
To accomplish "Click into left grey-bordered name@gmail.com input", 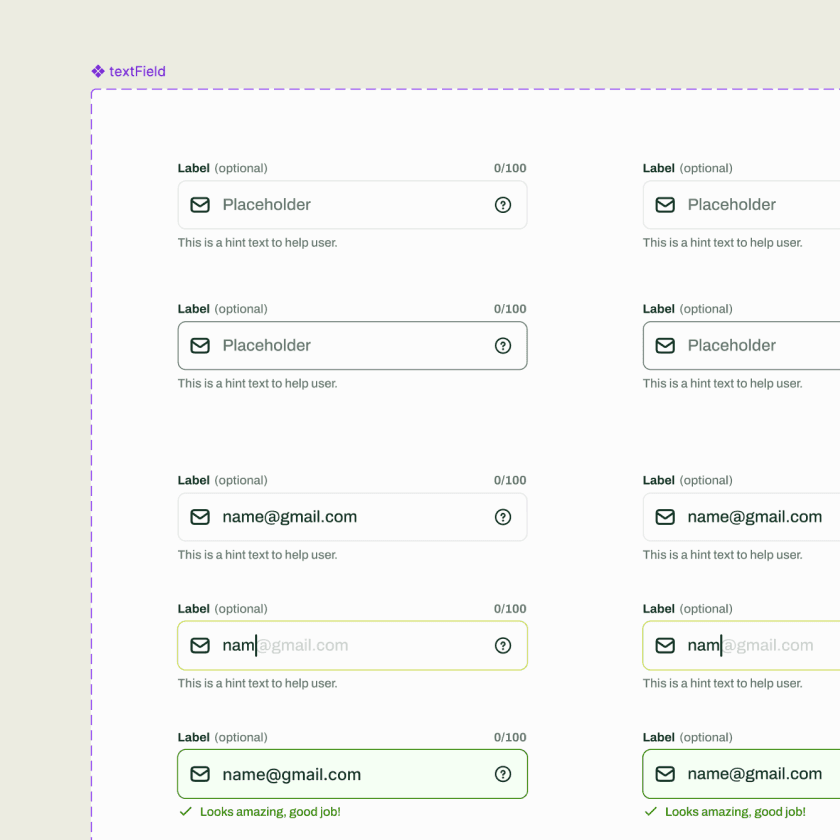I will (x=352, y=517).
